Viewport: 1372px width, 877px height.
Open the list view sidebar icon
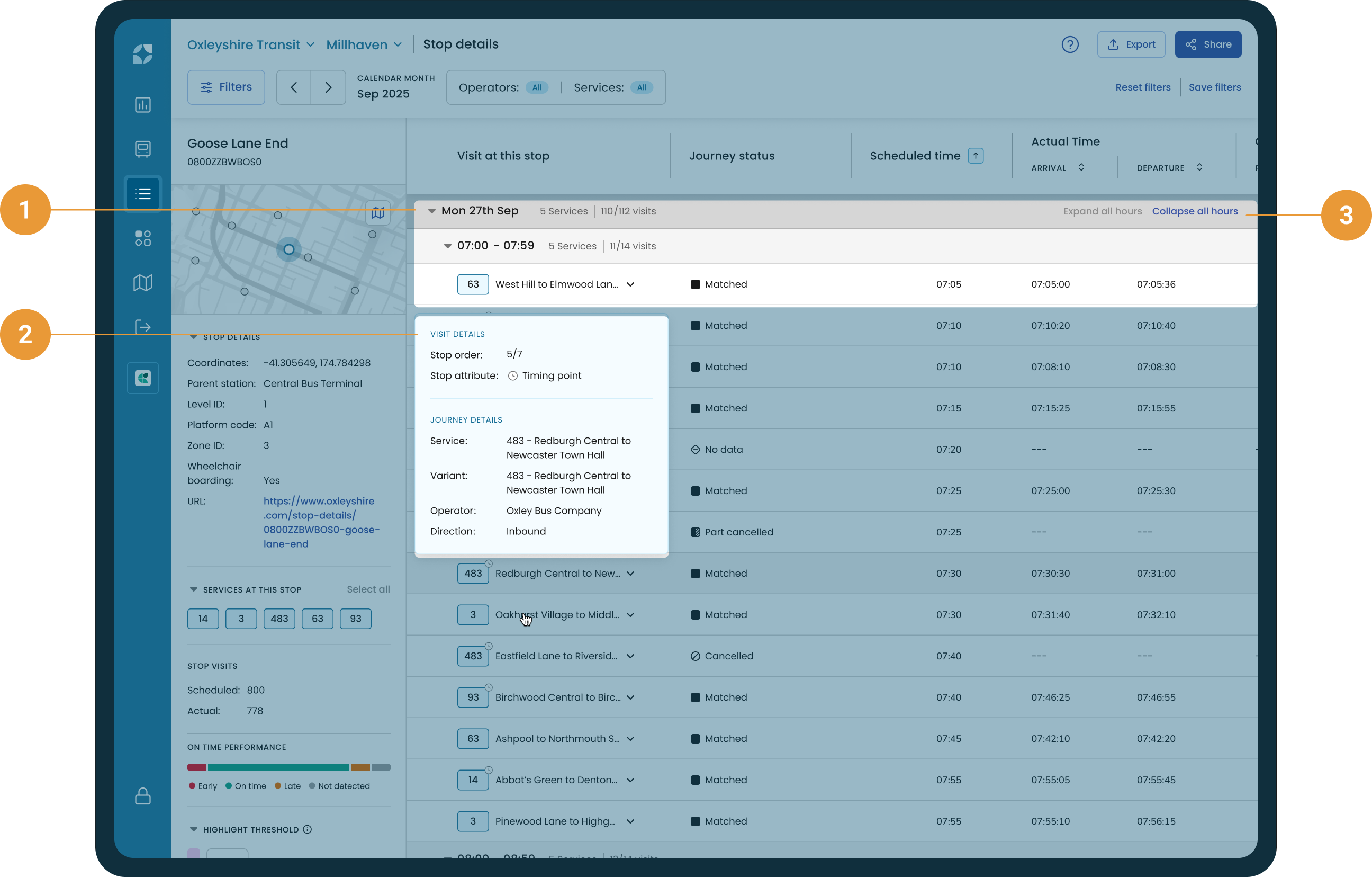click(x=142, y=194)
